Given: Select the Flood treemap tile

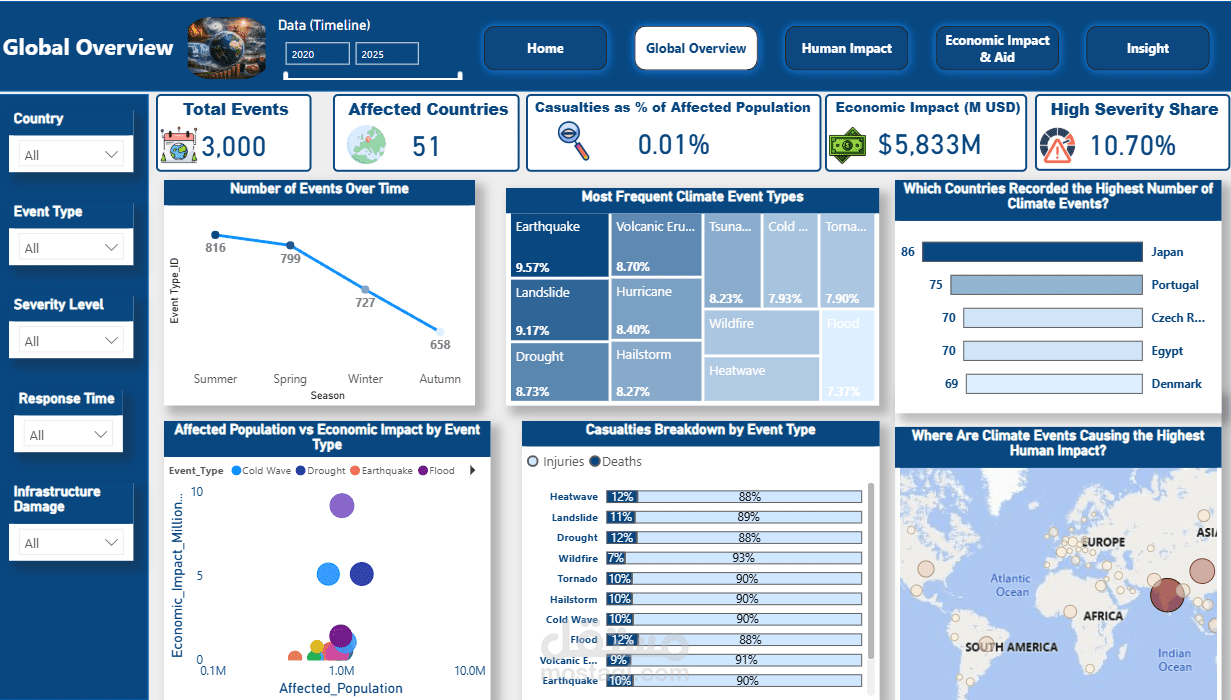Looking at the screenshot, I should pyautogui.click(x=848, y=355).
